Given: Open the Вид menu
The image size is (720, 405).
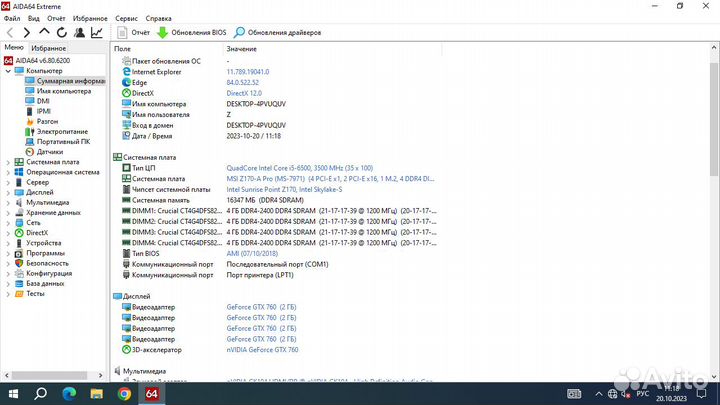Looking at the screenshot, I should pos(34,18).
